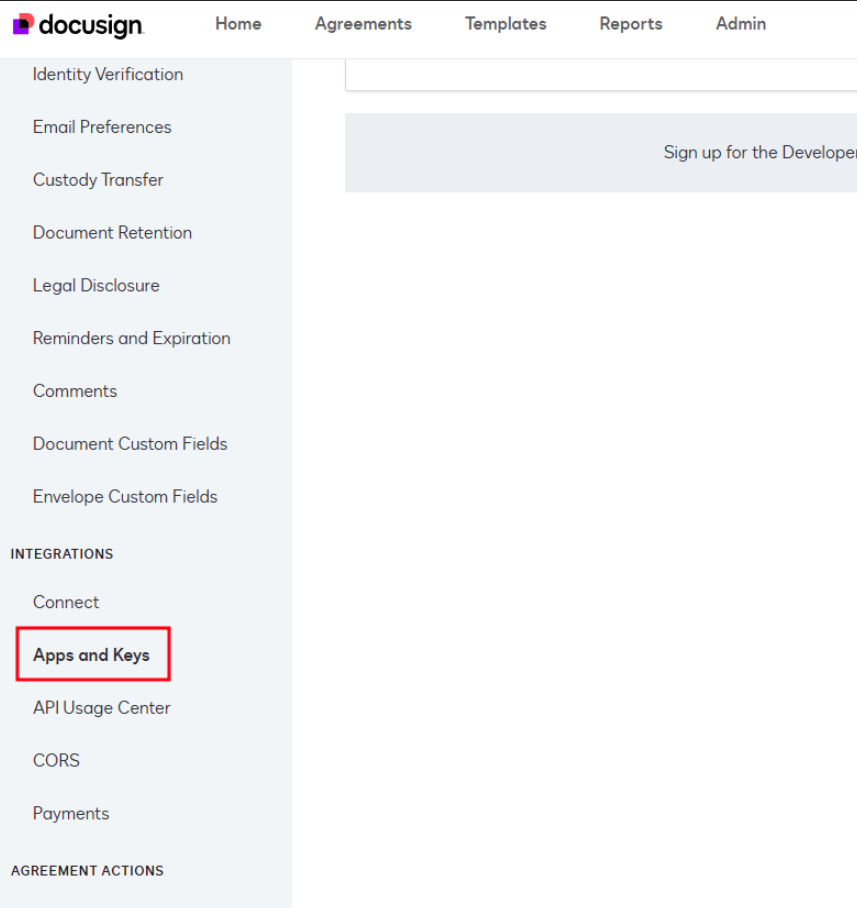Image resolution: width=857 pixels, height=908 pixels.
Task: Select the Admin tab
Action: (x=741, y=24)
